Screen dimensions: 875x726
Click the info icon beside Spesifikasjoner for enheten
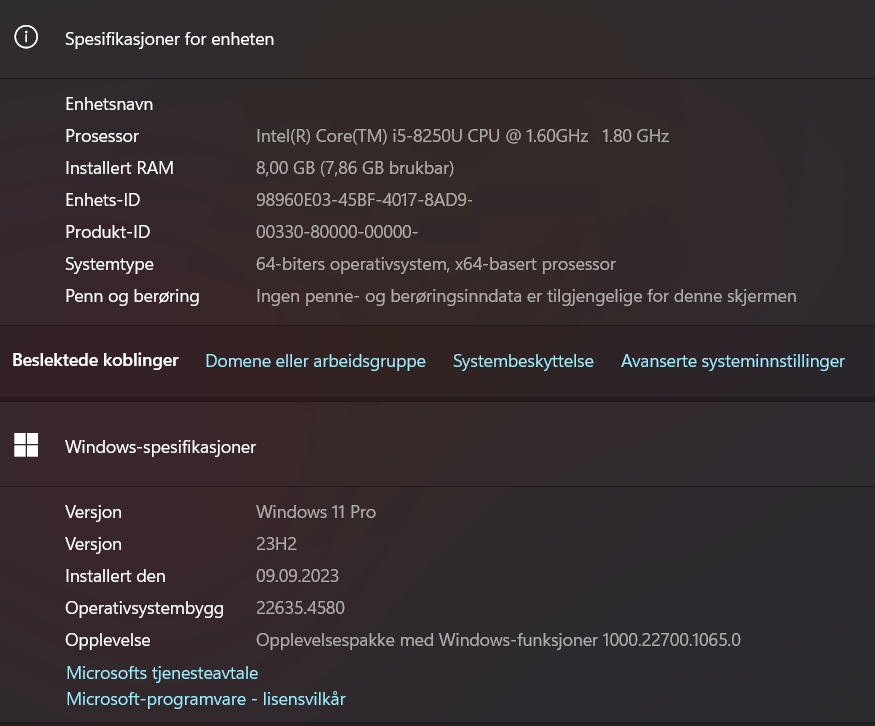coord(26,37)
